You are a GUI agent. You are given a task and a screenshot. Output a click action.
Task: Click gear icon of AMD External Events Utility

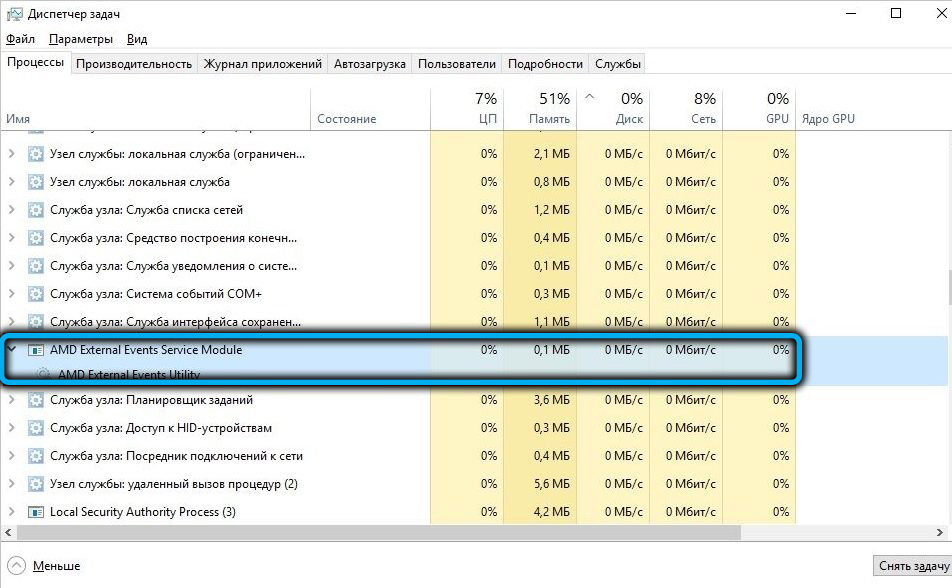coord(43,374)
